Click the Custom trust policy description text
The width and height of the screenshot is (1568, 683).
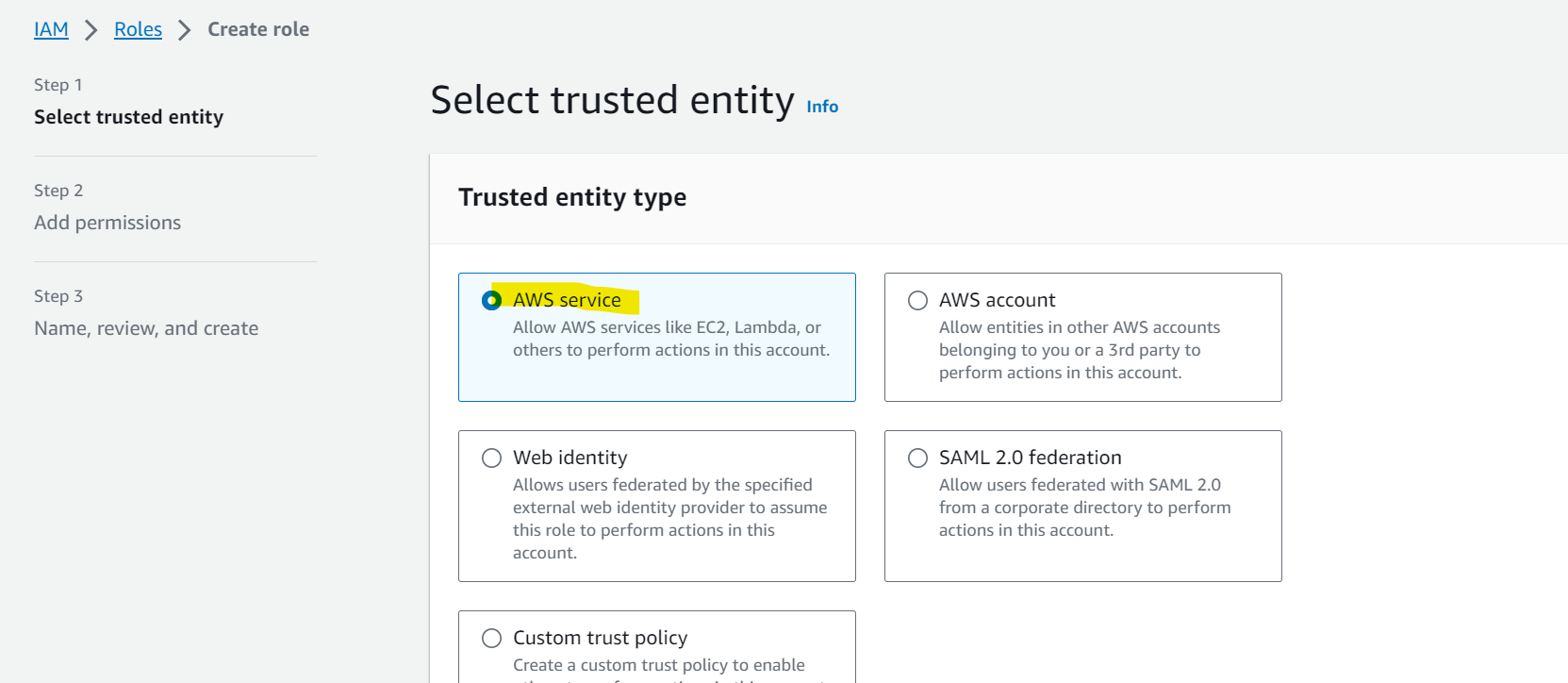pyautogui.click(x=659, y=665)
